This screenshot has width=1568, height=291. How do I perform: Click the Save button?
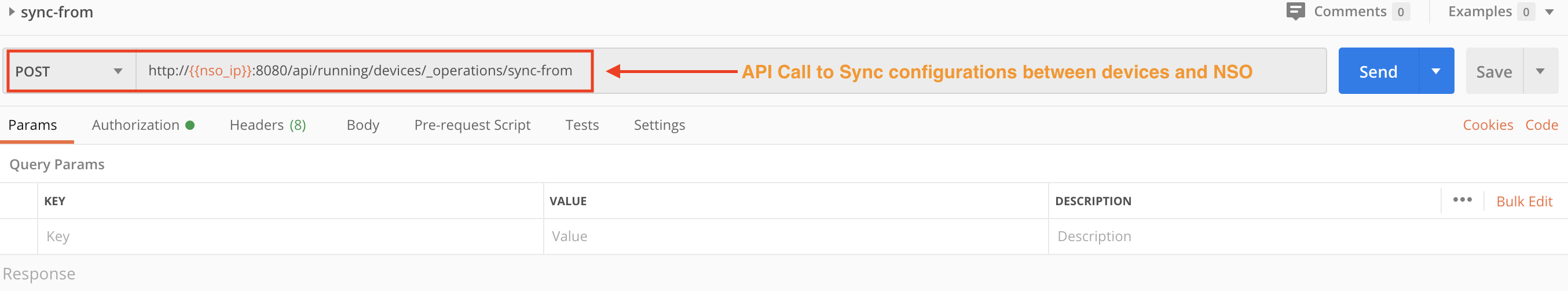pyautogui.click(x=1494, y=71)
